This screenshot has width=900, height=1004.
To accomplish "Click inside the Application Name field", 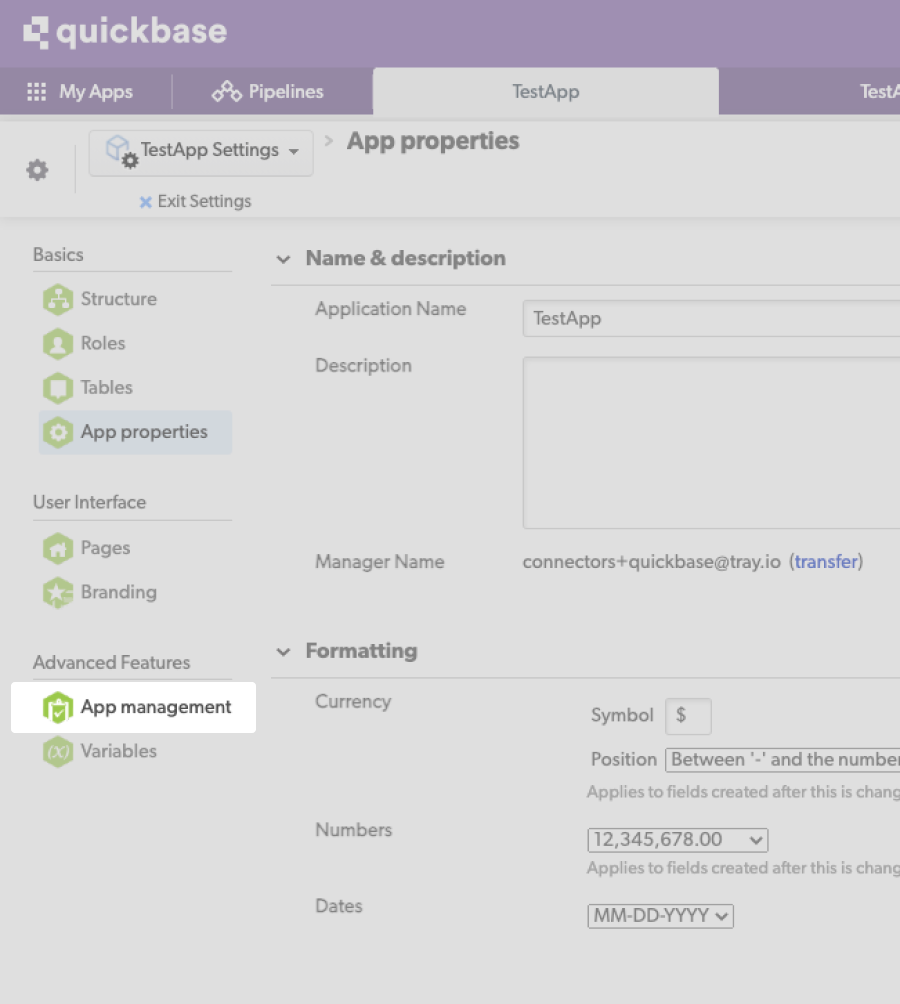I will tap(700, 318).
